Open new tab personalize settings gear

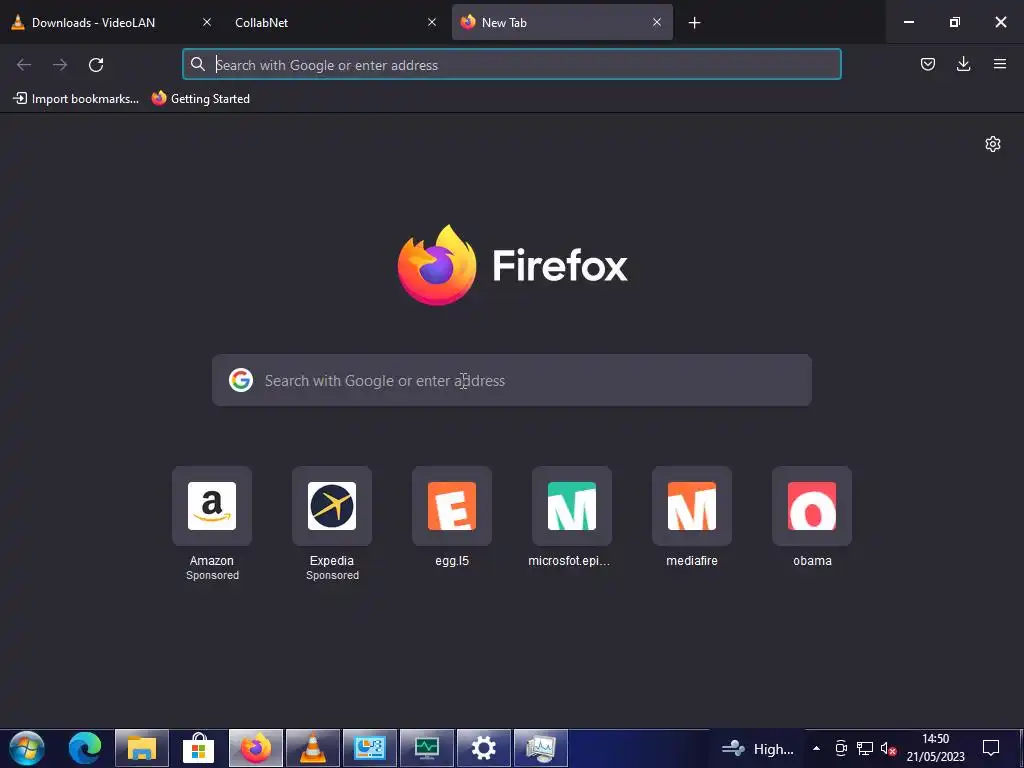pos(993,144)
